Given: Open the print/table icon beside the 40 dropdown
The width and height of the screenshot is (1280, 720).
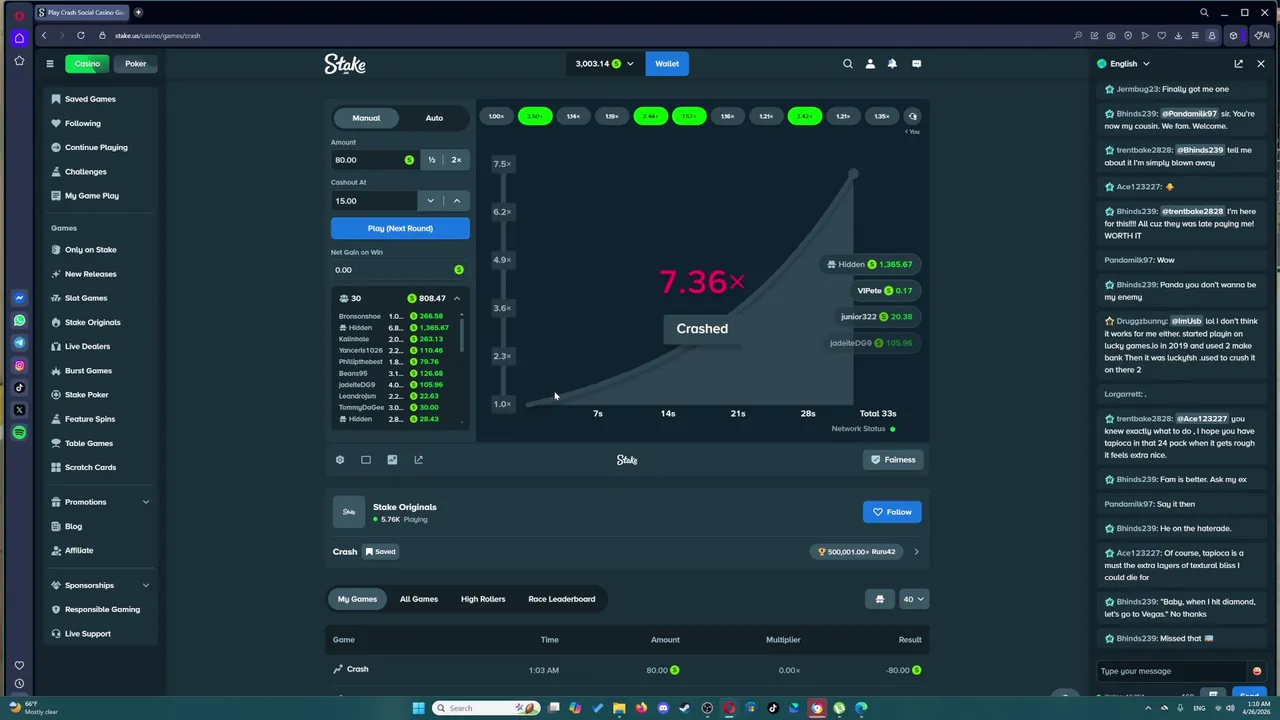Looking at the screenshot, I should pos(880,599).
